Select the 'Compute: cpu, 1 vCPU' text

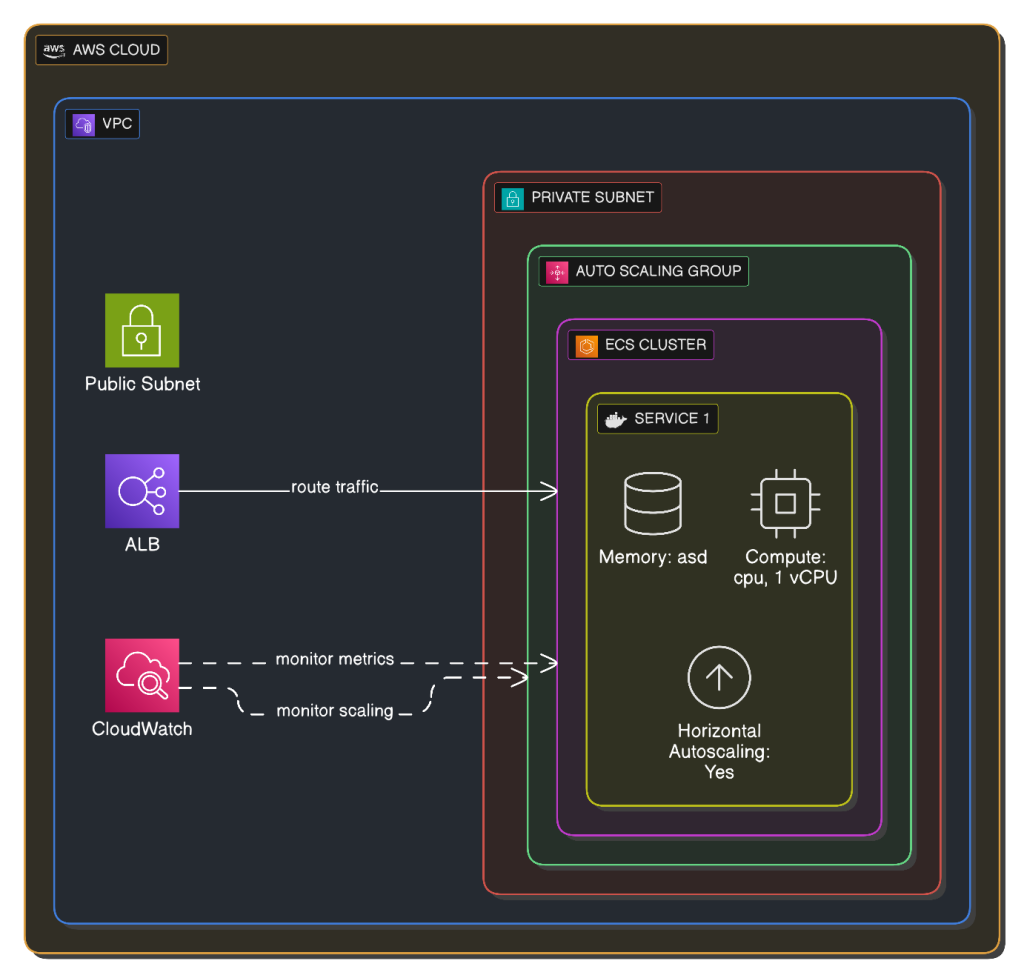pyautogui.click(x=785, y=567)
